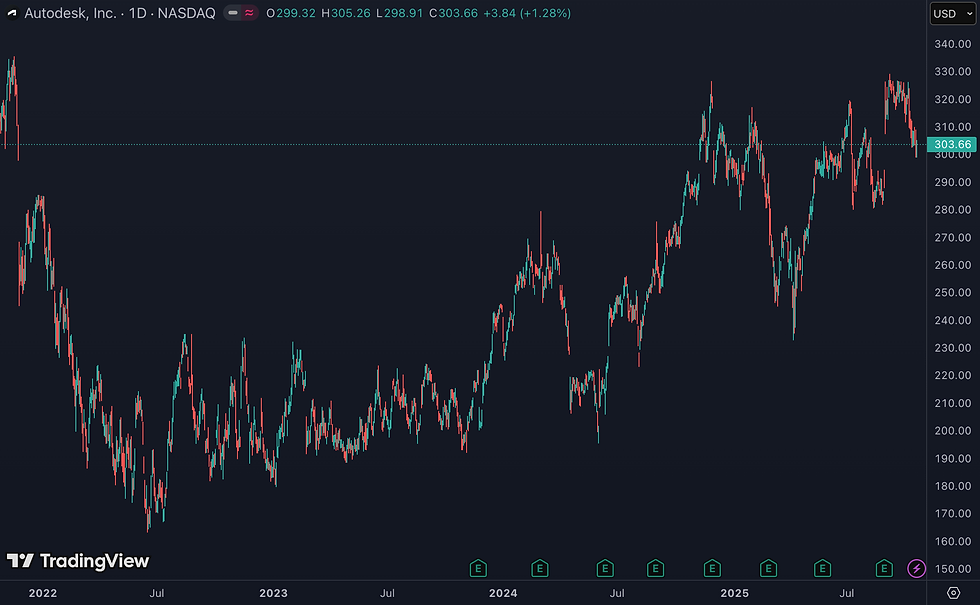980x605 pixels.
Task: Click the 150.00 price axis label
Action: tap(952, 569)
